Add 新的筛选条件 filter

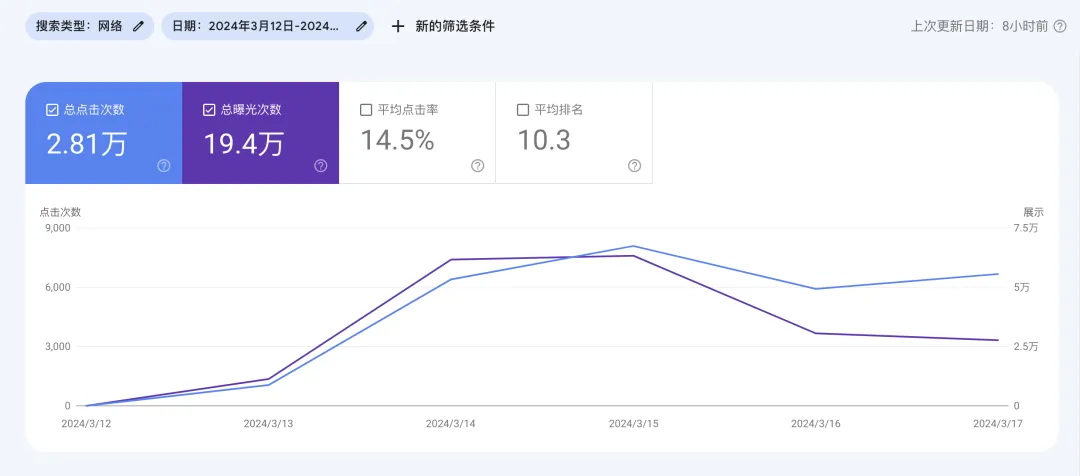(x=443, y=26)
